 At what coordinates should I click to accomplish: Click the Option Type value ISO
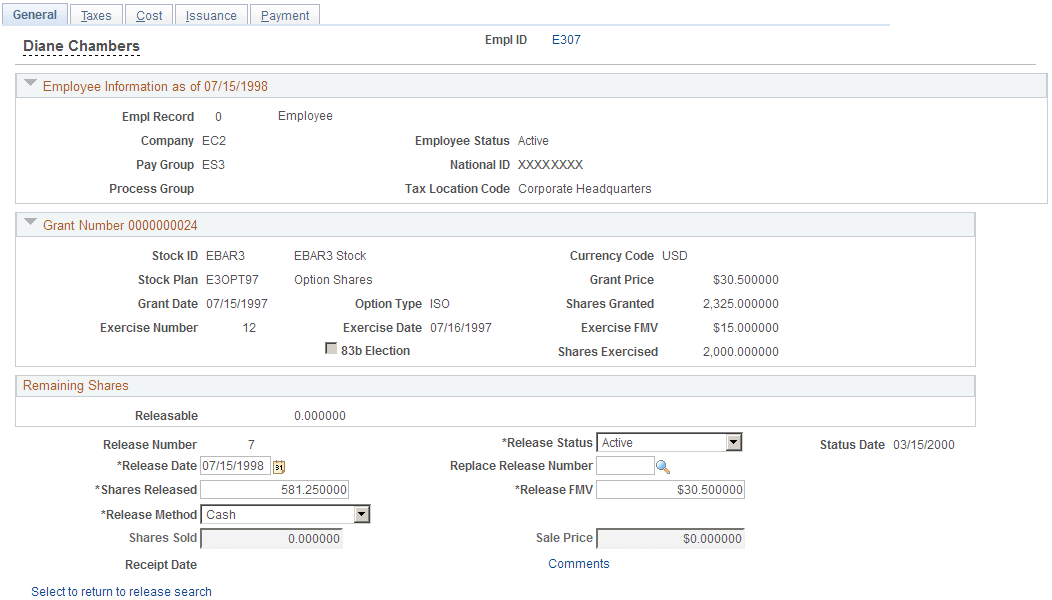tap(439, 304)
